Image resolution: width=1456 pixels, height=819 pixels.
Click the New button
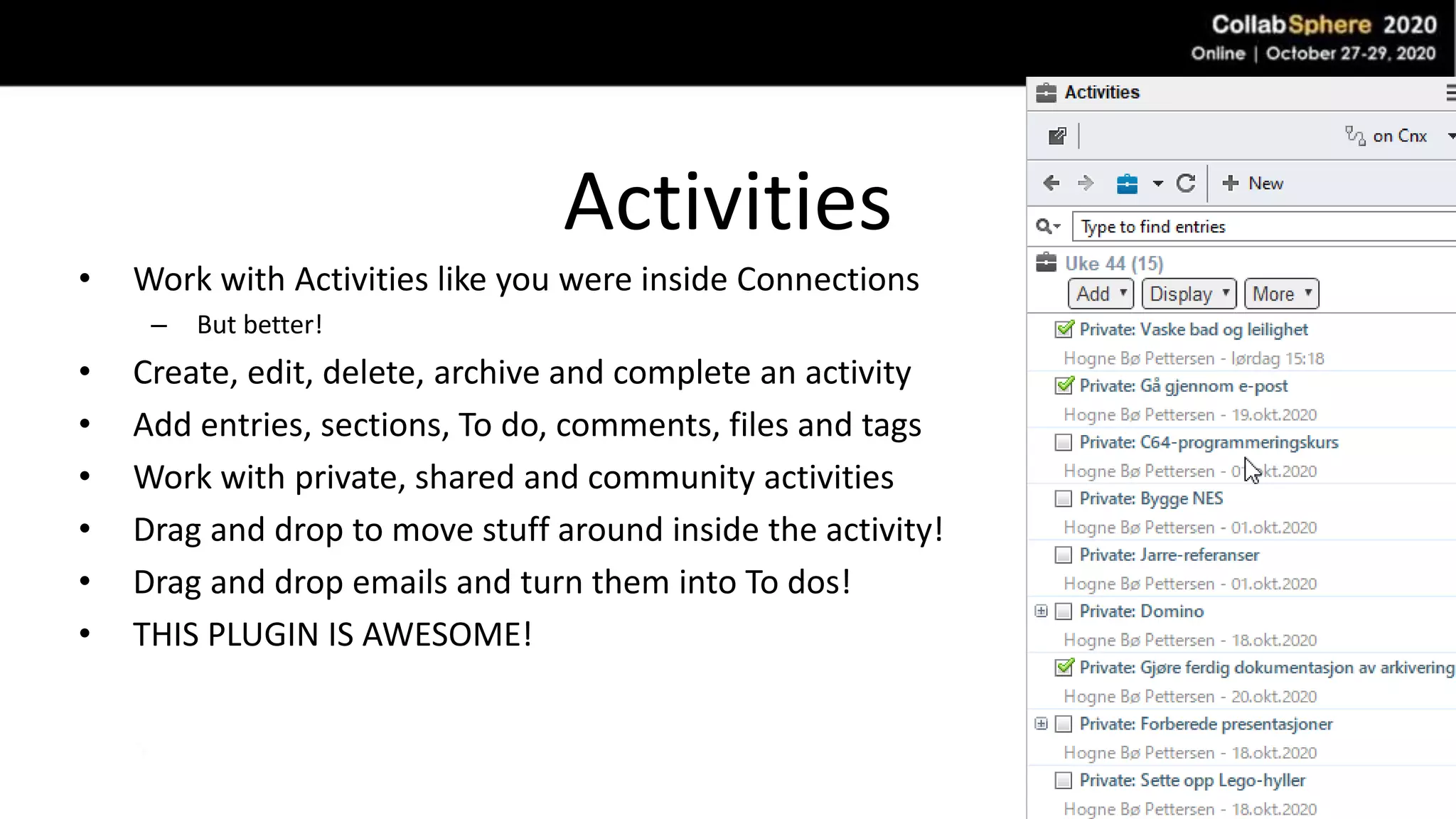click(1253, 183)
